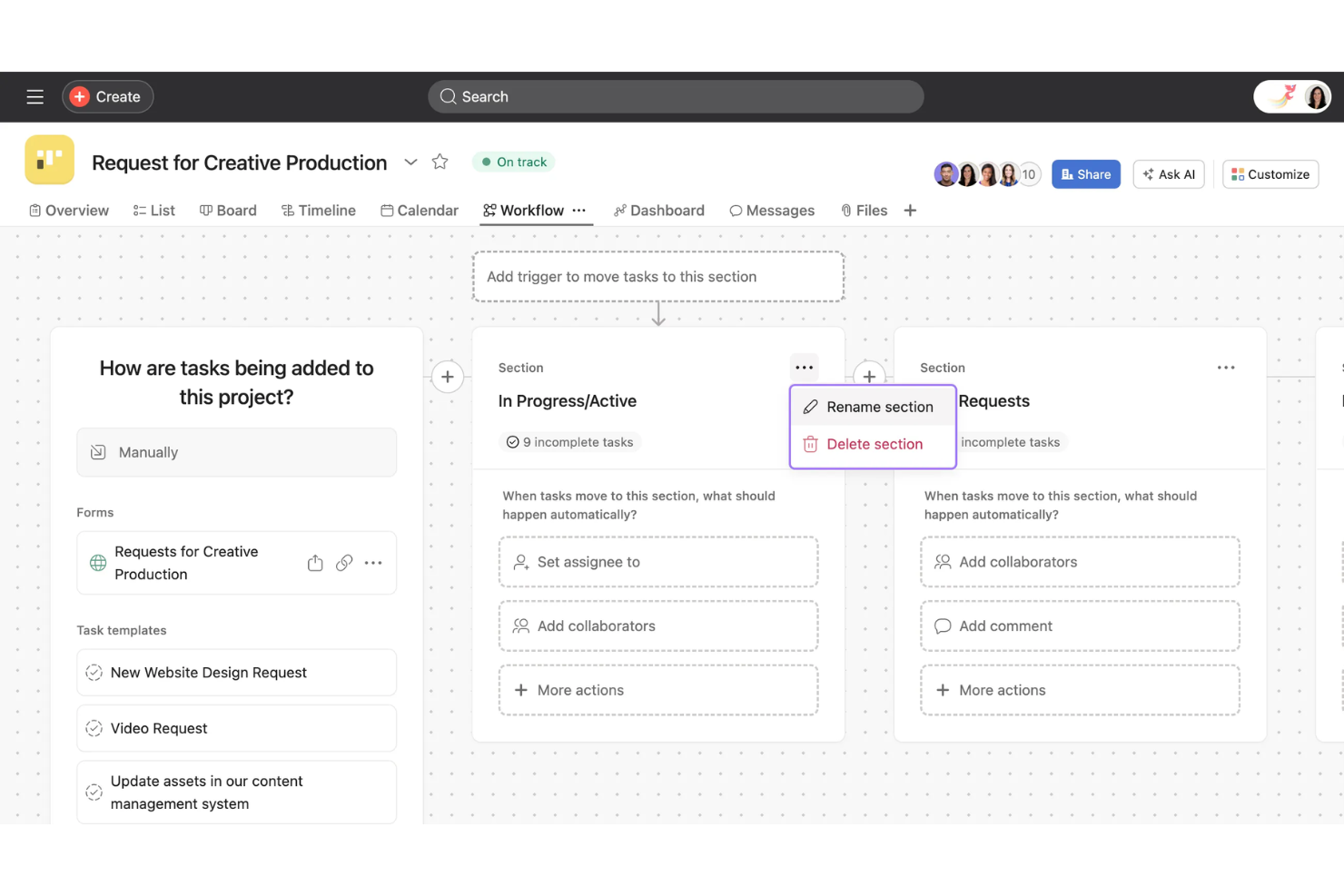Click inside the Search field
The image size is (1344, 896).
(x=676, y=96)
